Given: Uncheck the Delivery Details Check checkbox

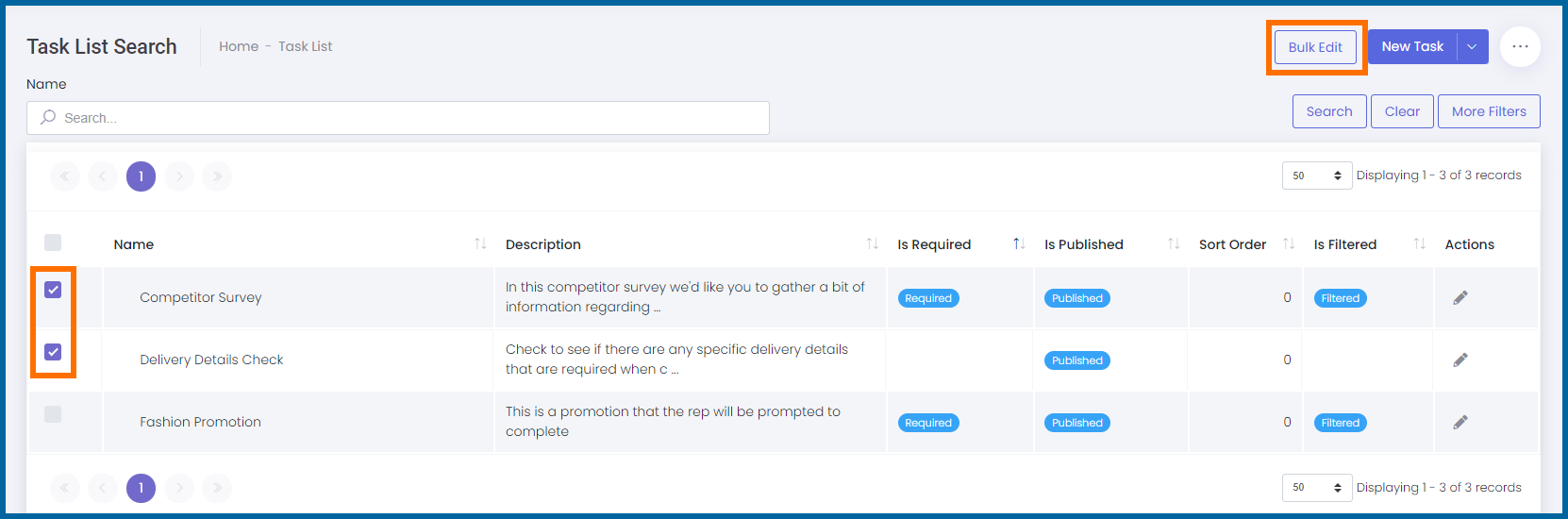Looking at the screenshot, I should [x=53, y=352].
